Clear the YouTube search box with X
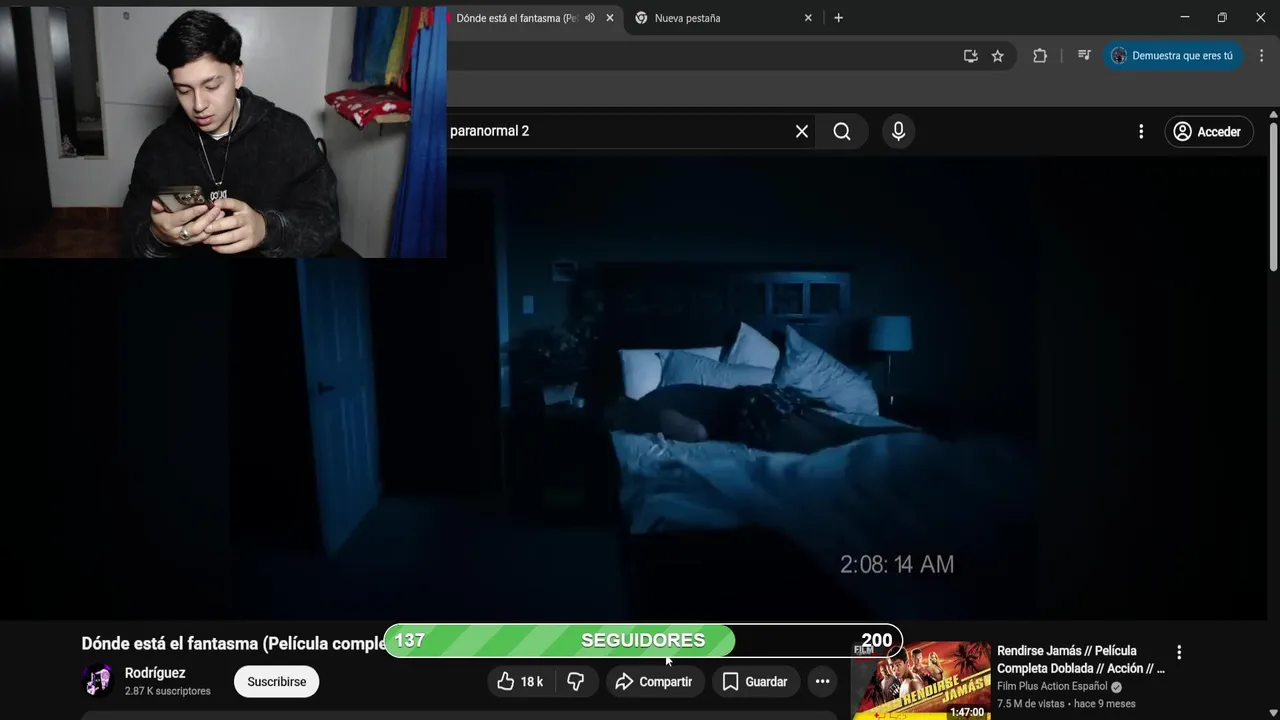 tap(802, 131)
